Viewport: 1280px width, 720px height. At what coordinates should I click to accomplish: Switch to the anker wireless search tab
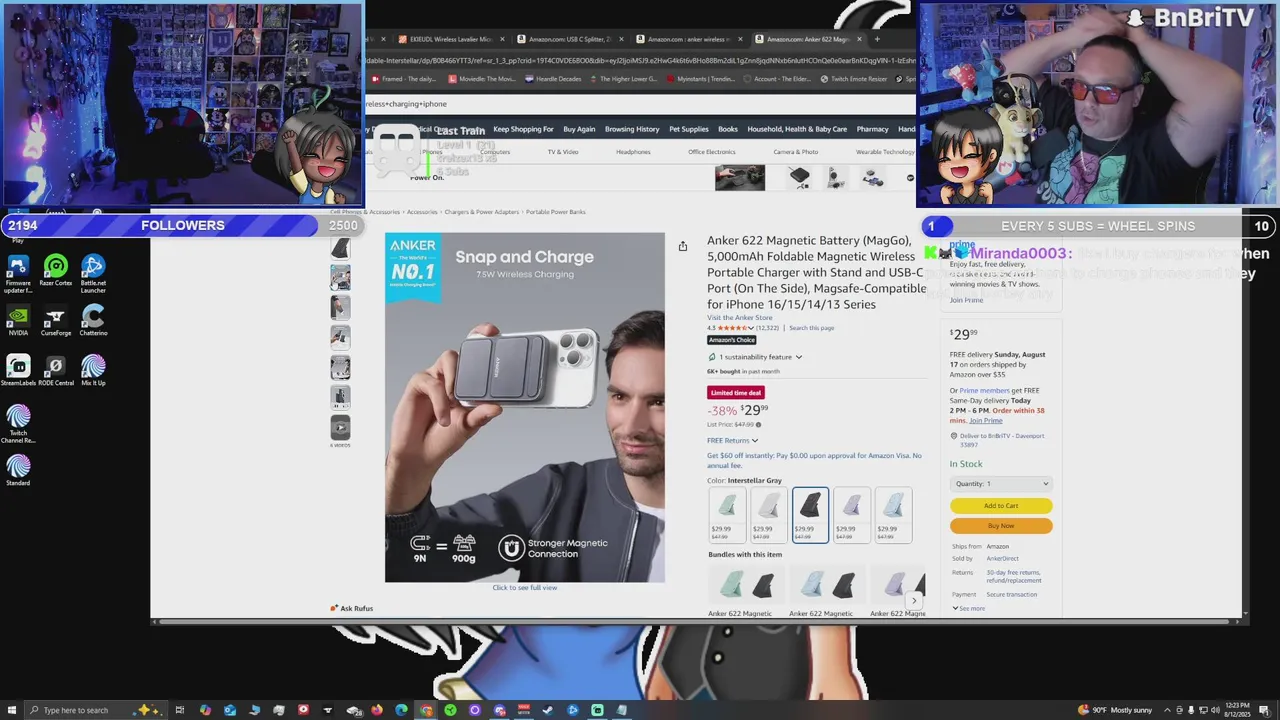click(x=688, y=39)
